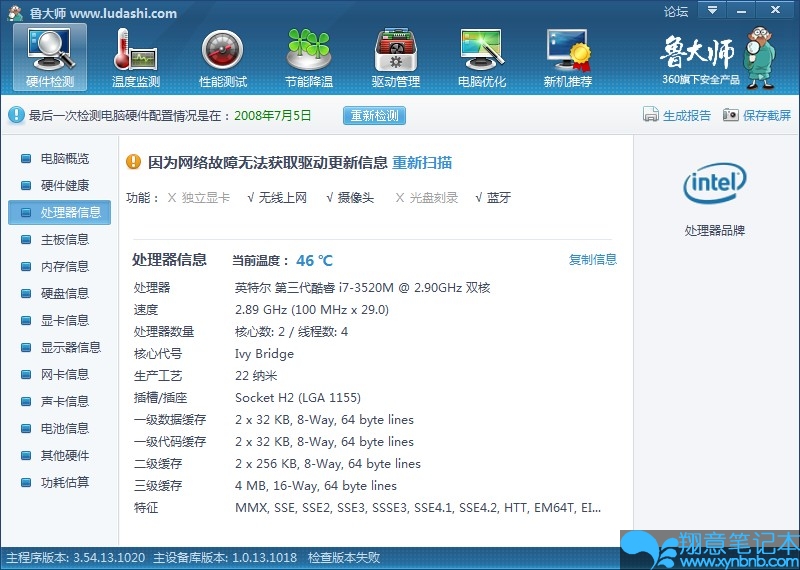Close the 鲁大师 window

[775, 10]
